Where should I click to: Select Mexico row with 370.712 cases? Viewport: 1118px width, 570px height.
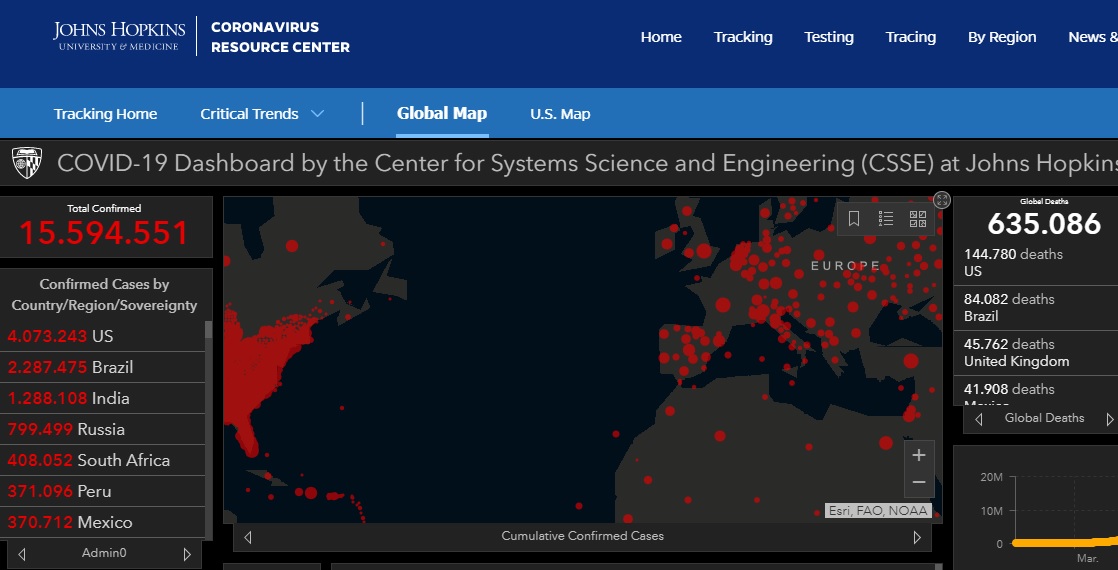(x=102, y=522)
